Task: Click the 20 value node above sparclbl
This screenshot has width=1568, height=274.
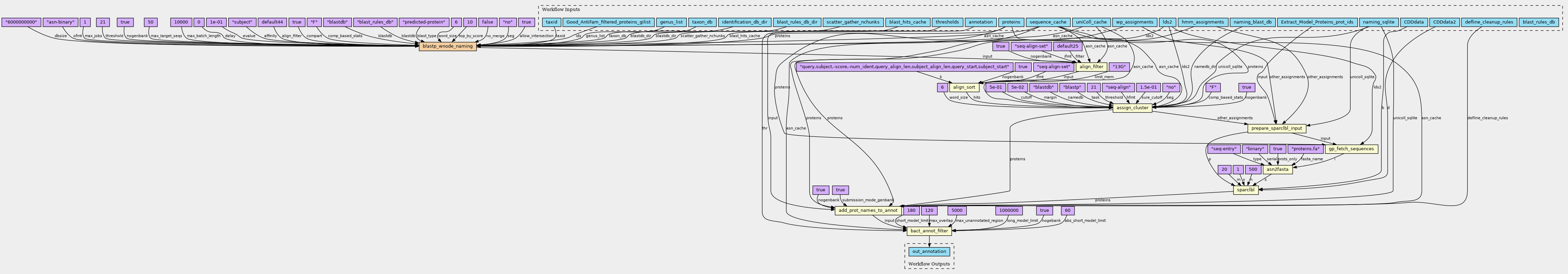Action: 1225,170
